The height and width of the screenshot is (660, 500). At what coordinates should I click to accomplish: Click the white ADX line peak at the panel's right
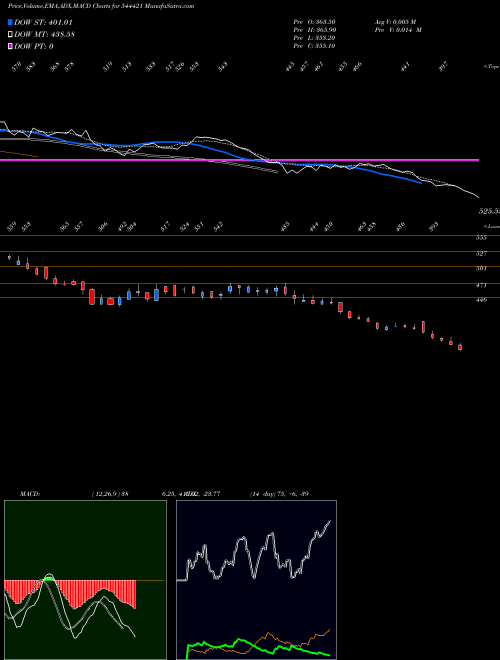pos(329,522)
